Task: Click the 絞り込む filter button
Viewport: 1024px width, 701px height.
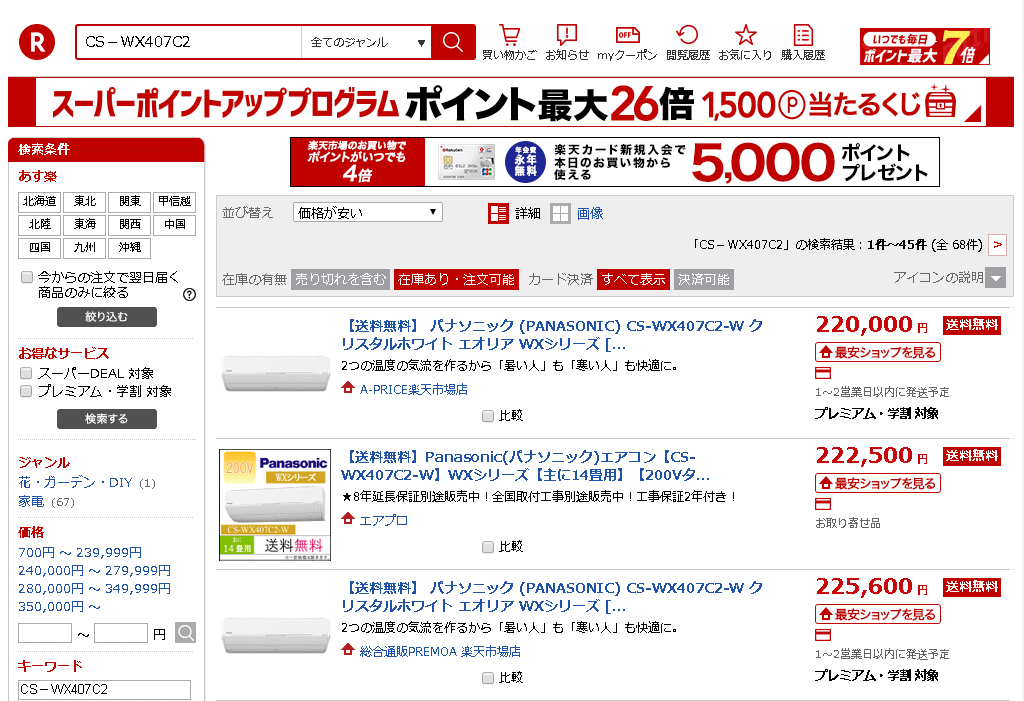Action: [106, 317]
